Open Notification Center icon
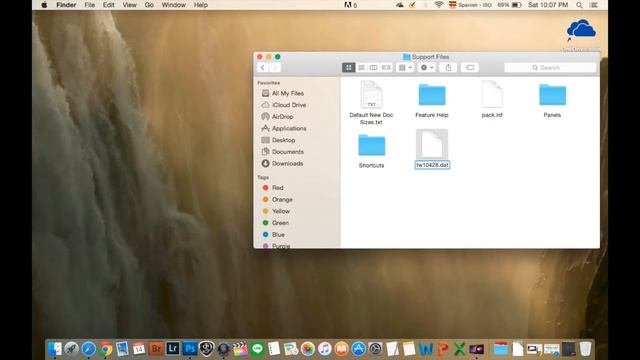This screenshot has height=360, width=640. [x=594, y=5]
